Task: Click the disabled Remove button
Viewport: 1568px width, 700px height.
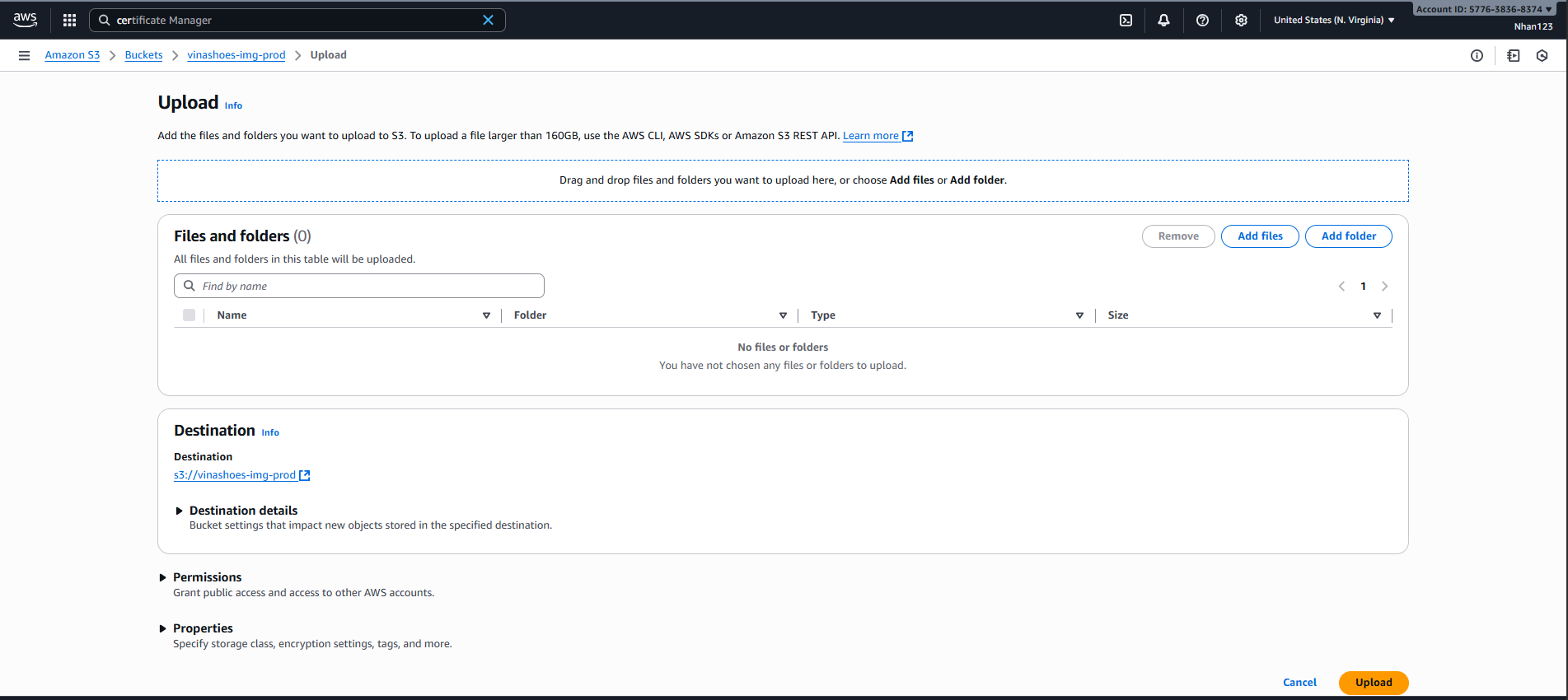Action: [1178, 236]
